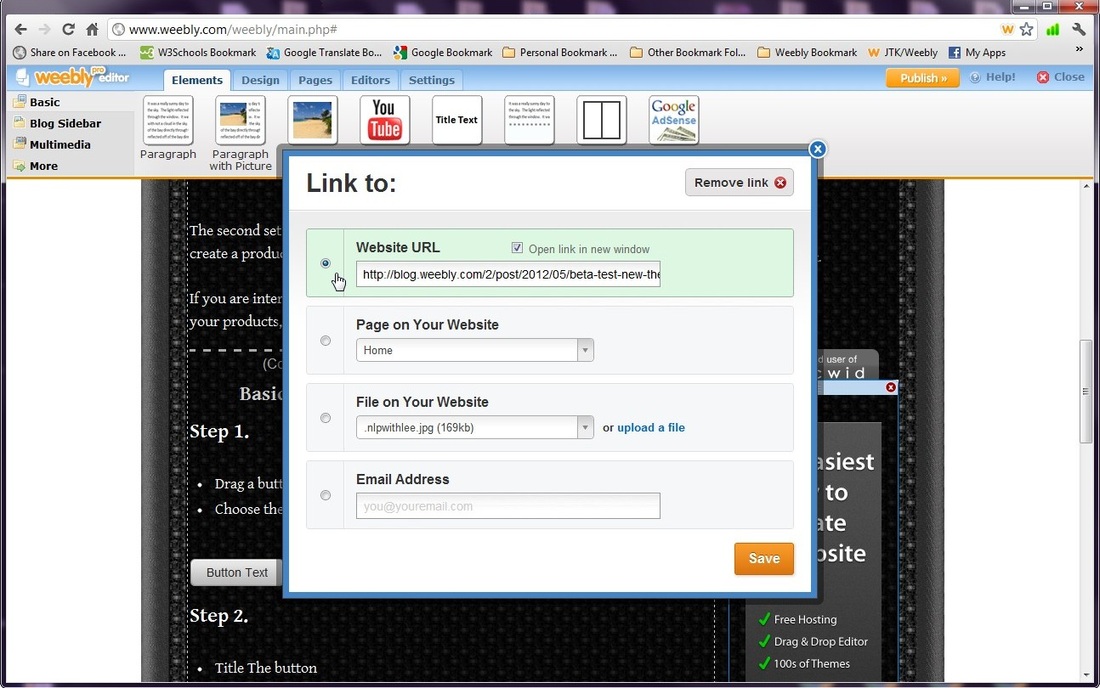The width and height of the screenshot is (1100, 688).
Task: Select the Google AdSense element icon
Action: click(x=673, y=120)
